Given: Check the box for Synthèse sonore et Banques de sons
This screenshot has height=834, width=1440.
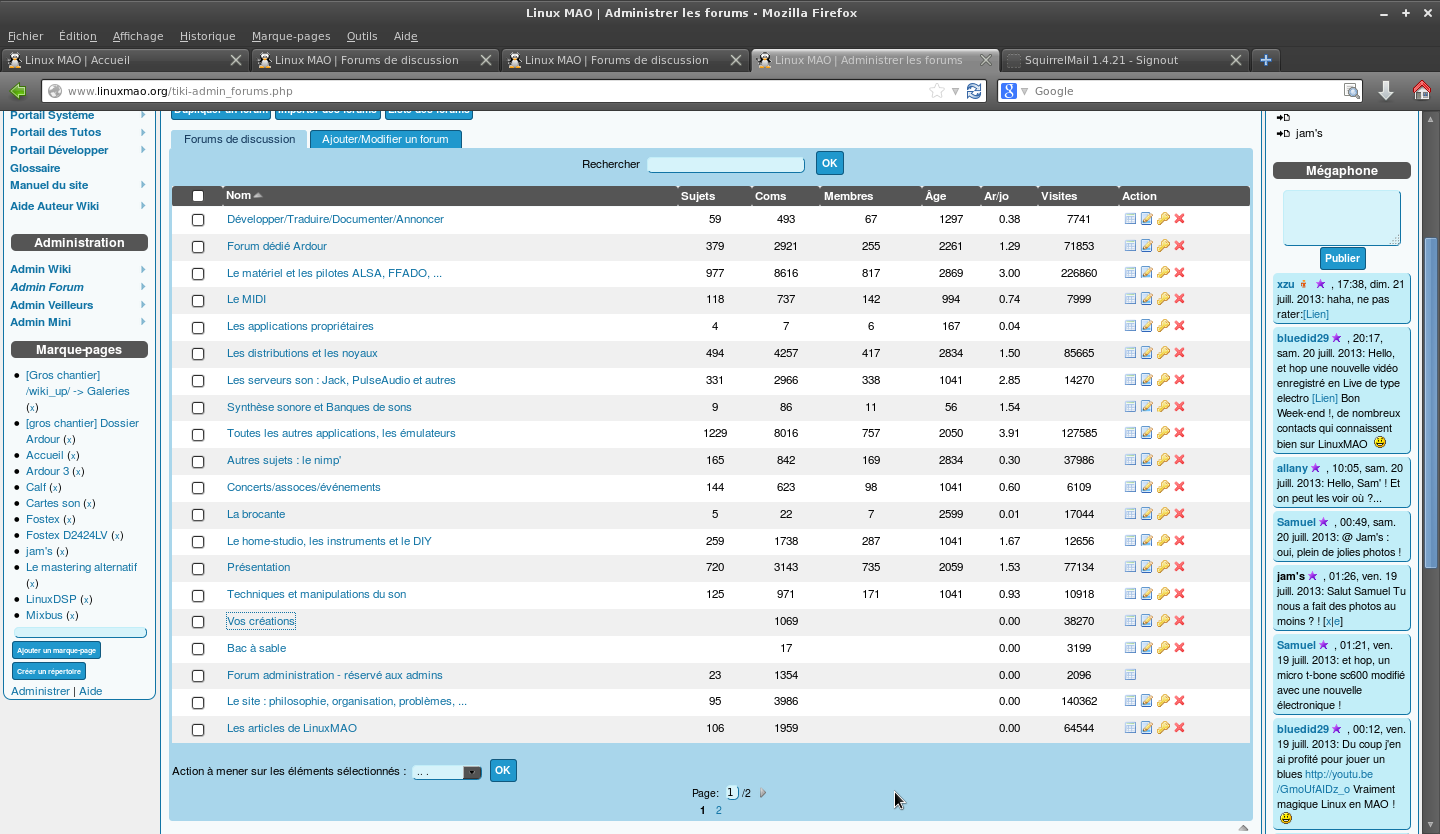Looking at the screenshot, I should (198, 408).
